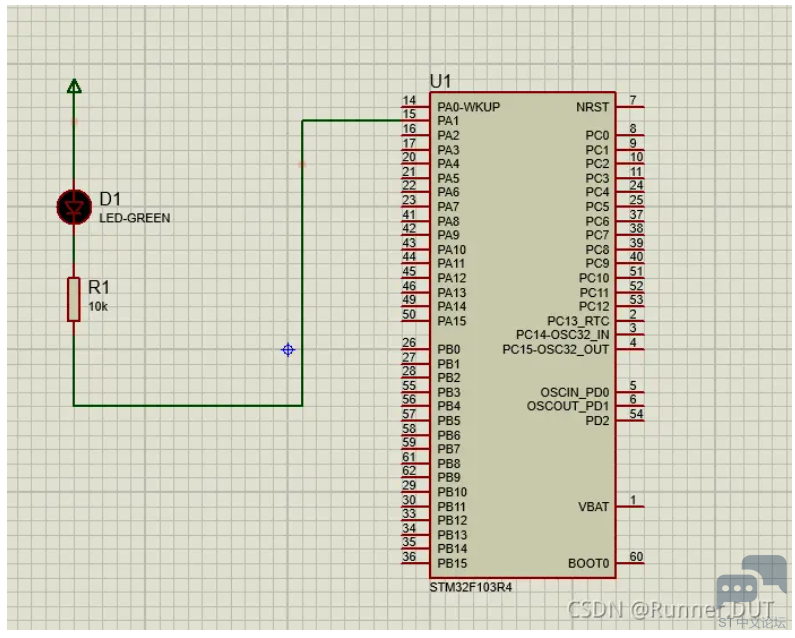Click the PC13_RTC pin label
The height and width of the screenshot is (638, 795).
578,322
